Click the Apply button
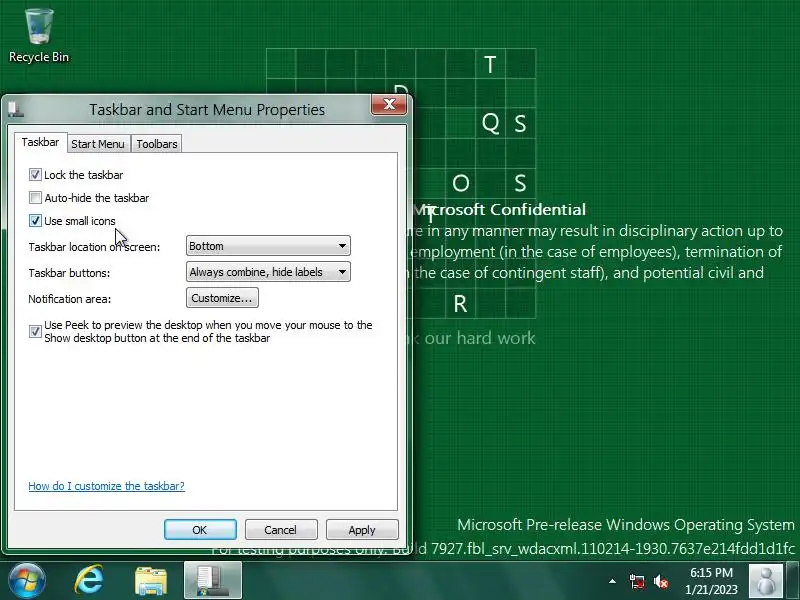 pos(362,530)
